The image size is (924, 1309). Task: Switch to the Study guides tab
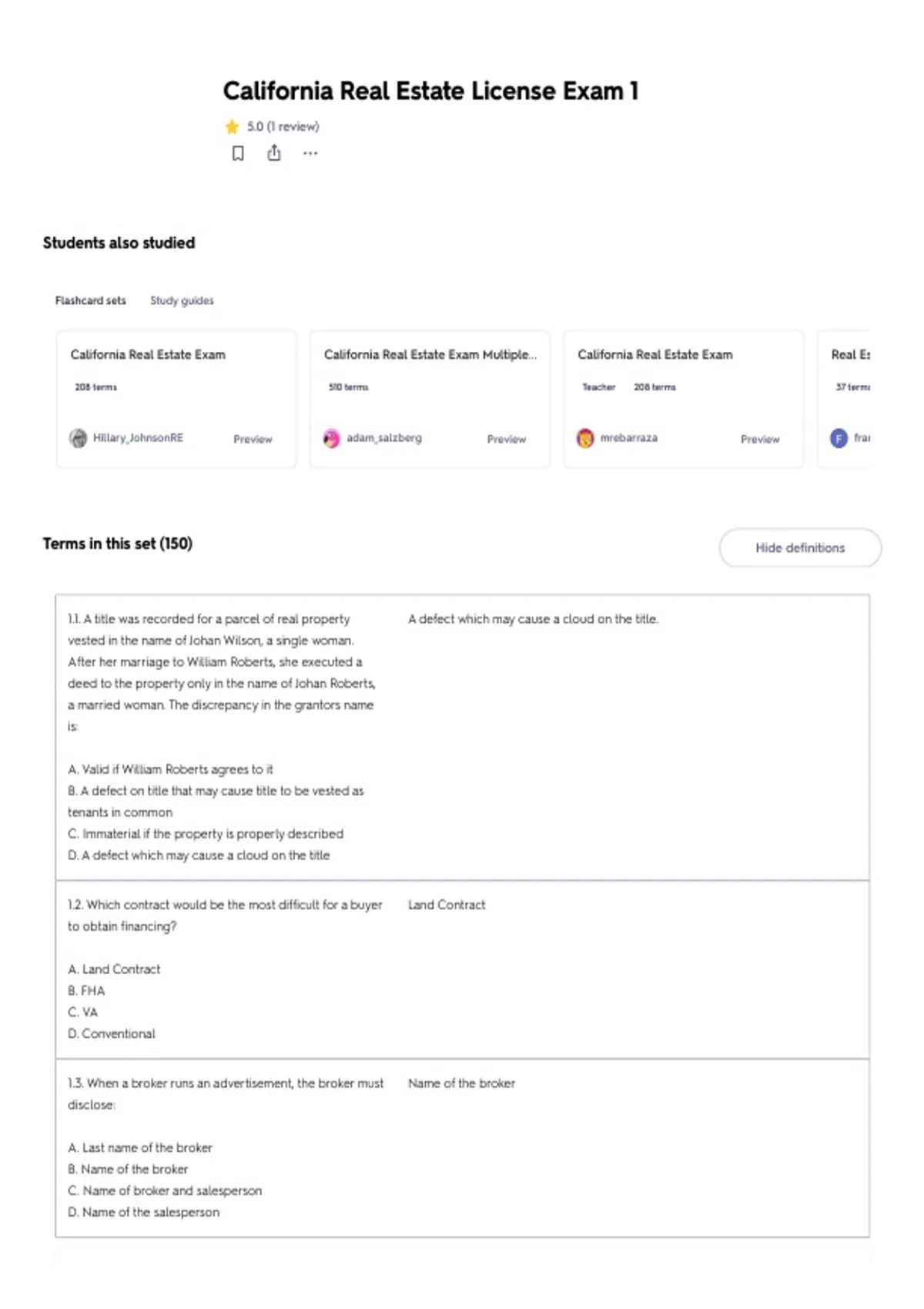[x=182, y=300]
